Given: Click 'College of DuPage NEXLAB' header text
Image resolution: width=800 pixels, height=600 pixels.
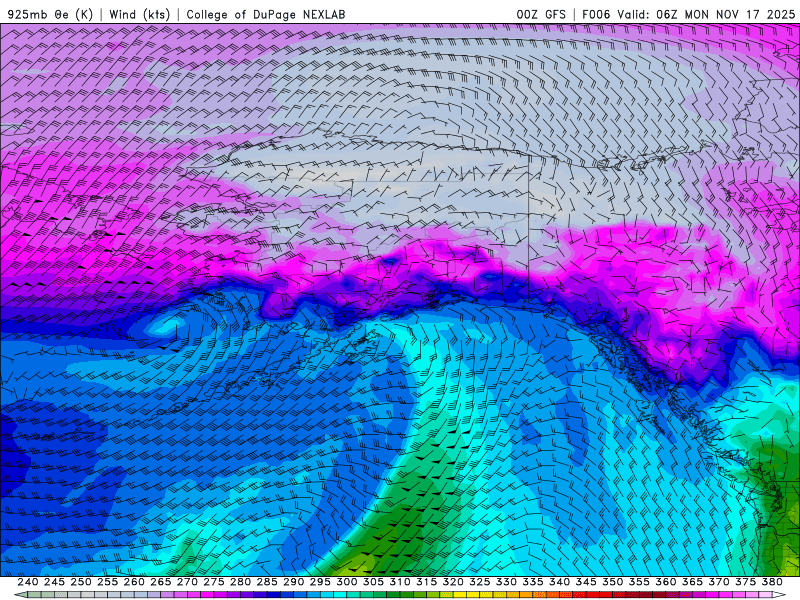Looking at the screenshot, I should 266,14.
